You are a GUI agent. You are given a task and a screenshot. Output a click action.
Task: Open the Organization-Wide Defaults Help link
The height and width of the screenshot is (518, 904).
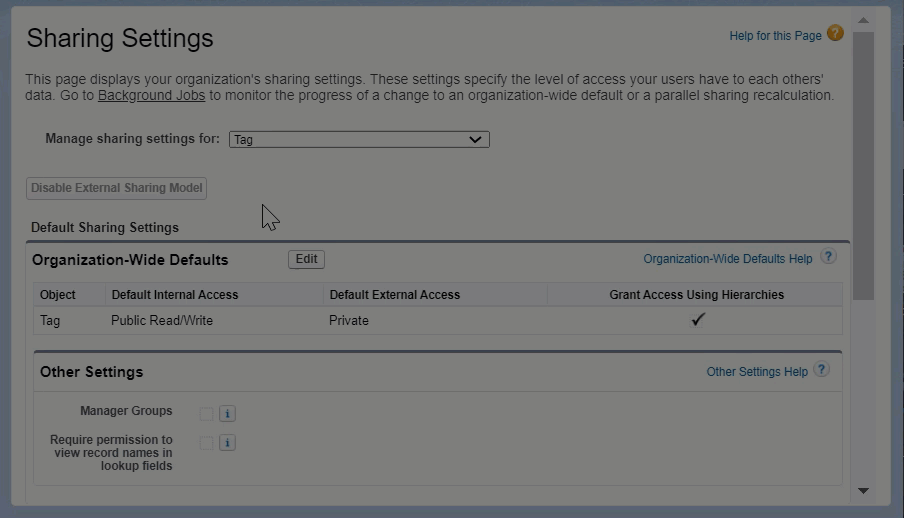coord(727,259)
